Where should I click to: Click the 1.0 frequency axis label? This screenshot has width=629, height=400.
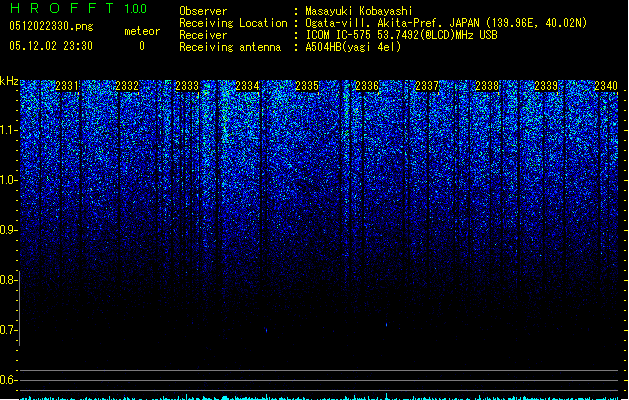pyautogui.click(x=9, y=180)
